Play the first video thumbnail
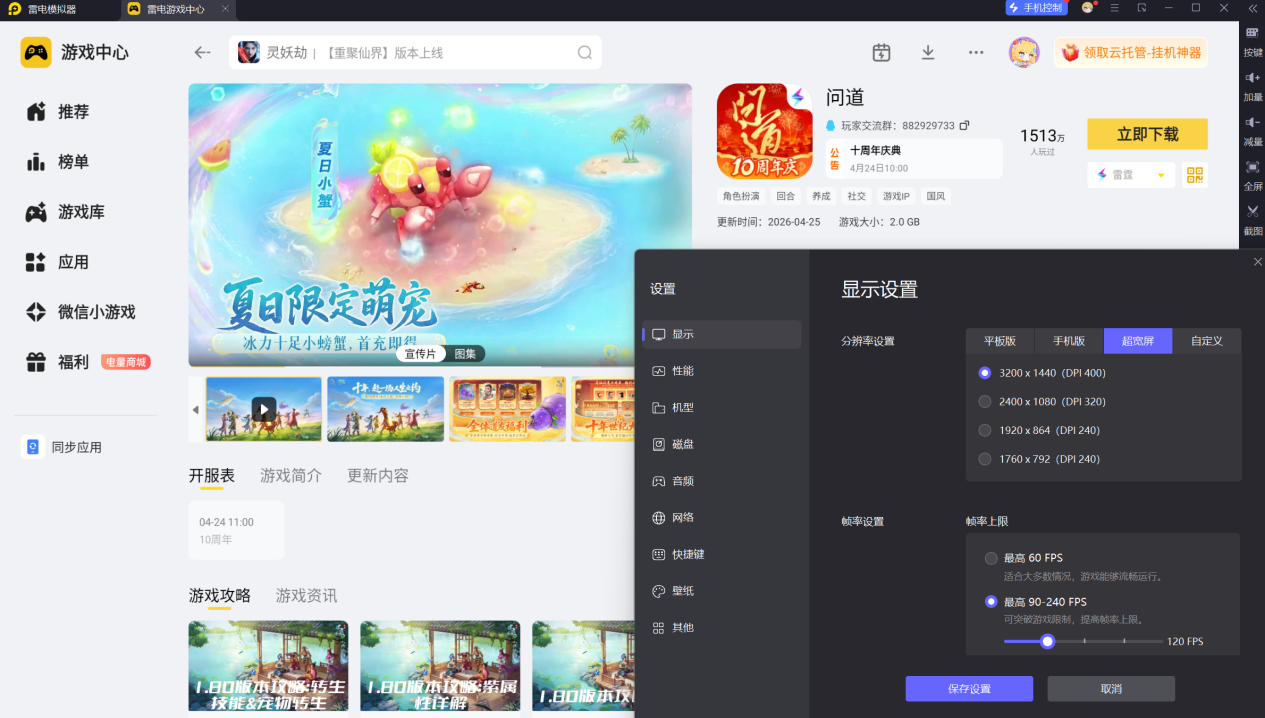Screen dimensions: 1265x718 pyautogui.click(x=264, y=409)
